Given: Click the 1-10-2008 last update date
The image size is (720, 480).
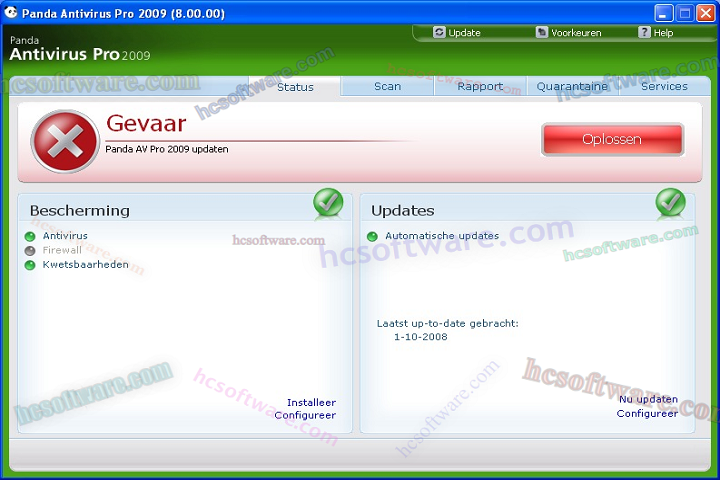Looking at the screenshot, I should [421, 337].
